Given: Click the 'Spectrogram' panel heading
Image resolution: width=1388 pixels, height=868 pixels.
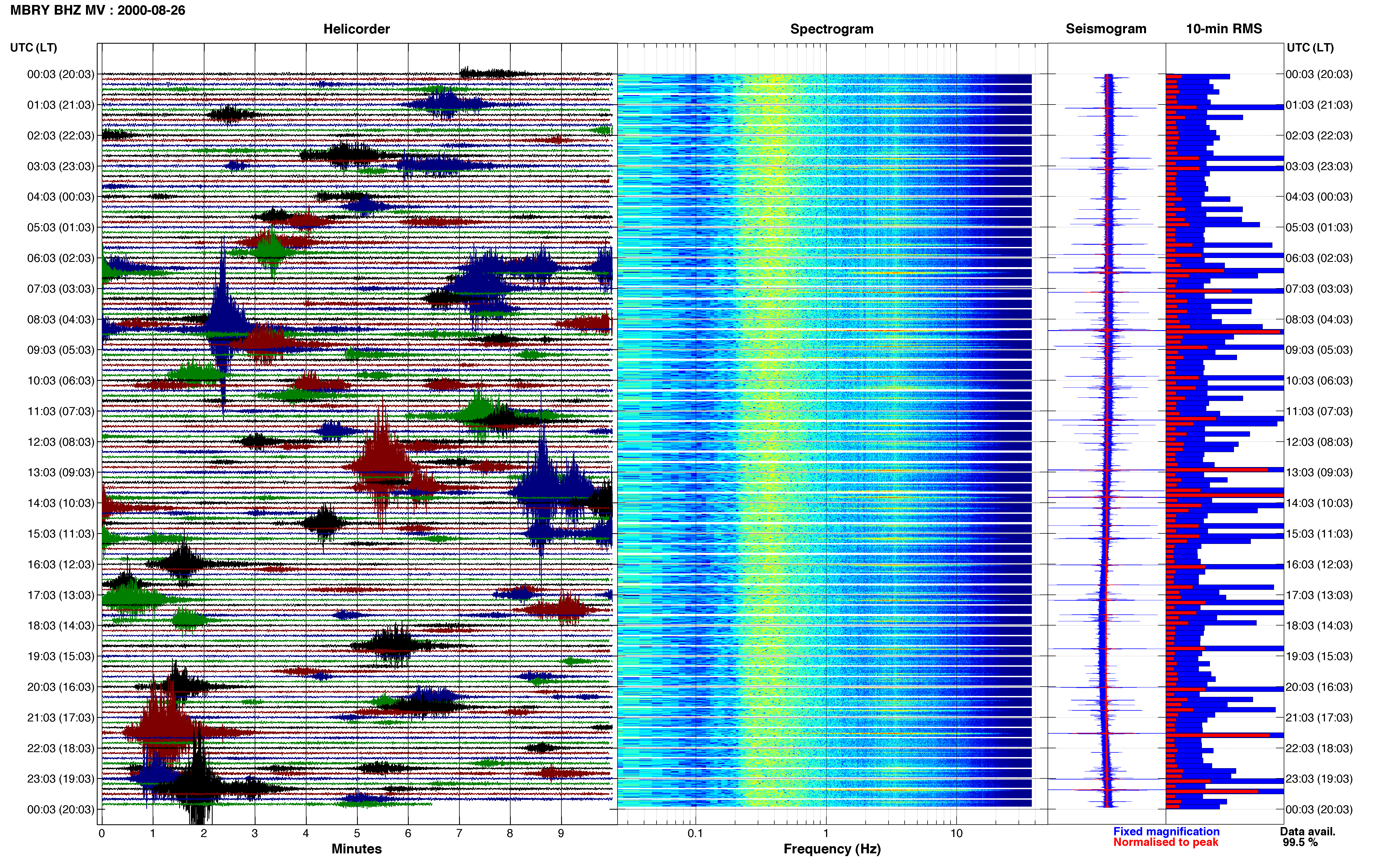Looking at the screenshot, I should (x=832, y=29).
